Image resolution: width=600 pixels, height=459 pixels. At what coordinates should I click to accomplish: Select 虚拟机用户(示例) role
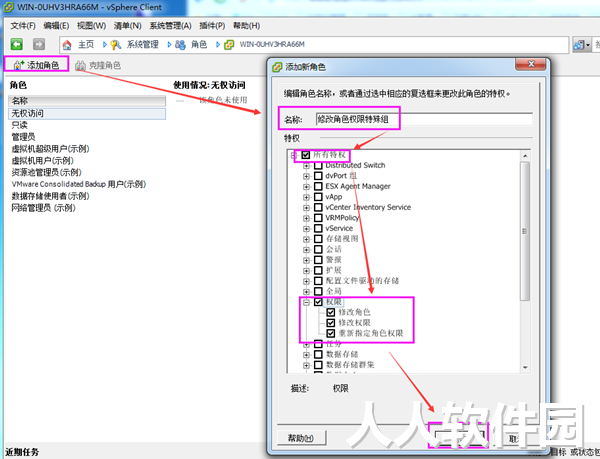[x=42, y=161]
